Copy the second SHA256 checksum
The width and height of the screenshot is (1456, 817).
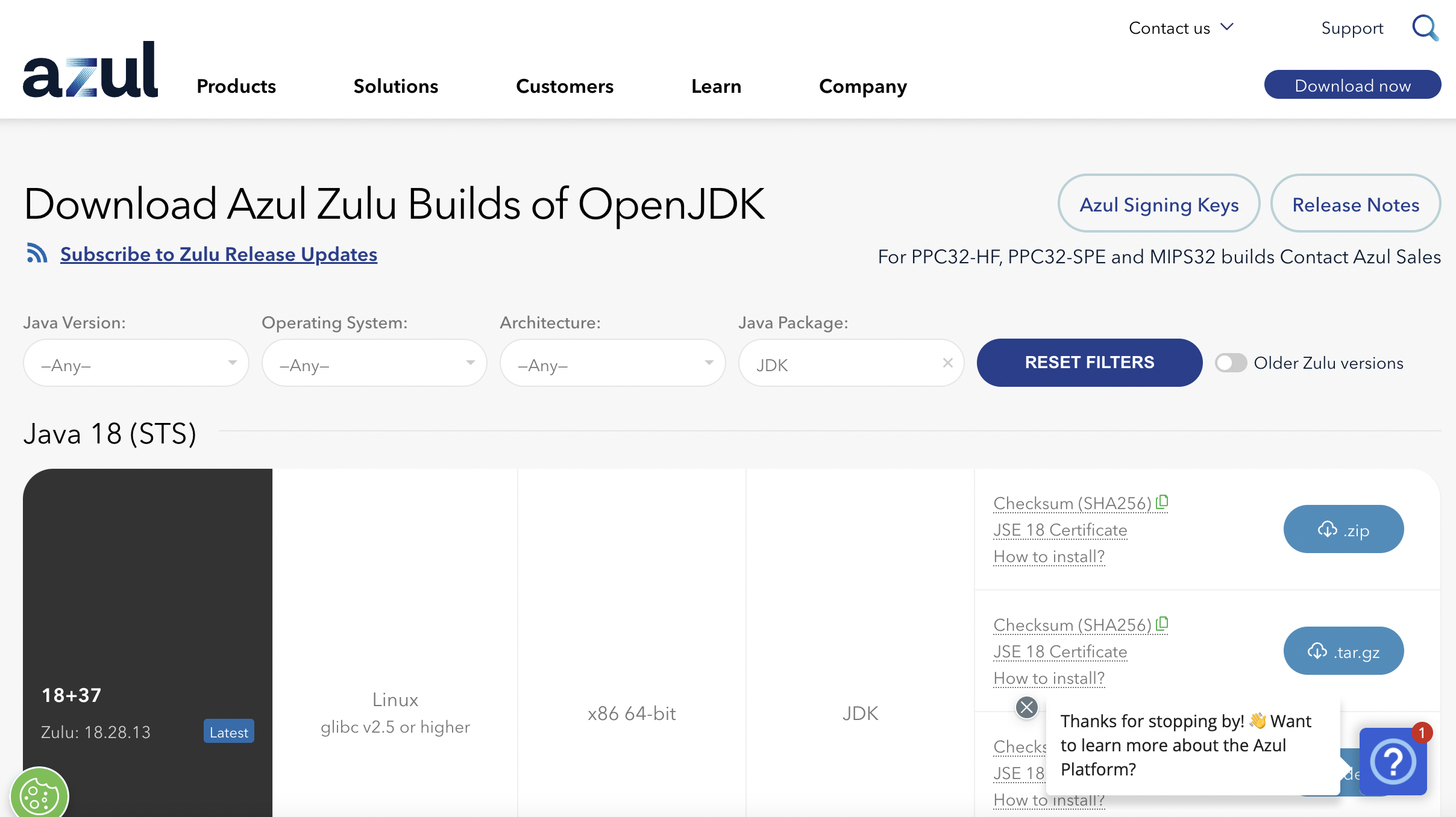click(x=1163, y=623)
